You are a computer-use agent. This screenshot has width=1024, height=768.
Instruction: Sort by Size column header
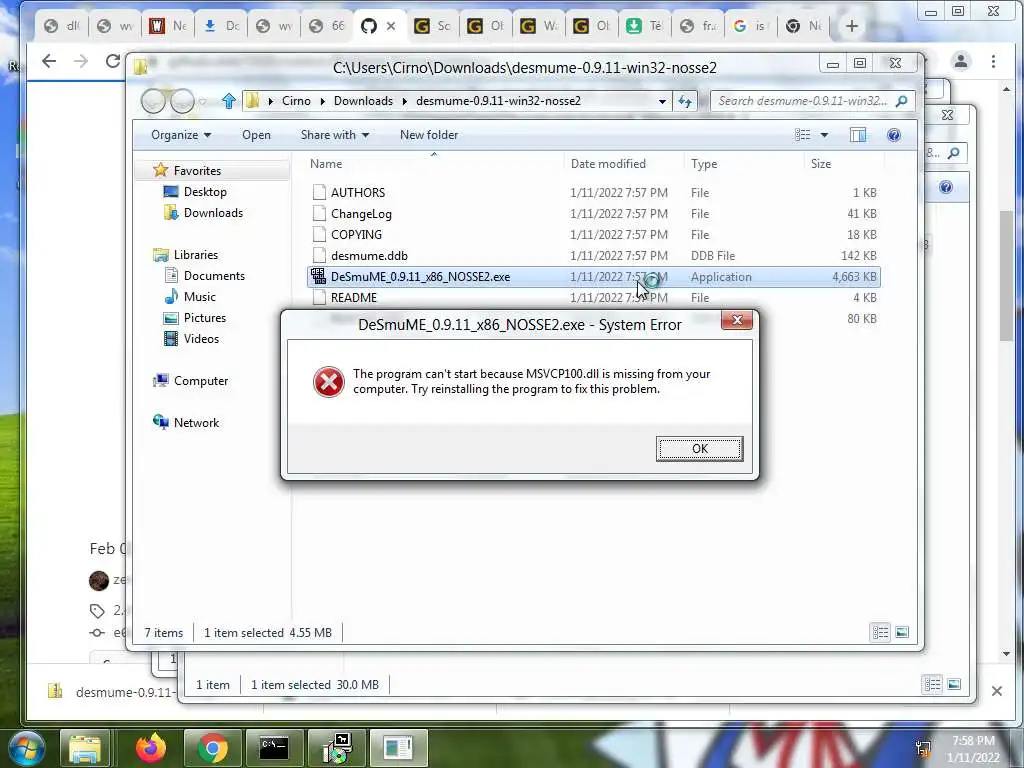pos(821,164)
